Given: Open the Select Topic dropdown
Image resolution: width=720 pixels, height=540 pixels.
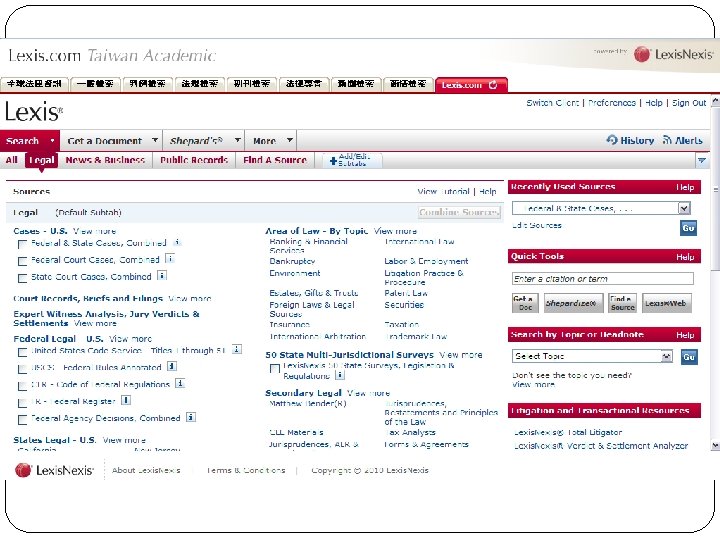Looking at the screenshot, I should click(x=592, y=356).
